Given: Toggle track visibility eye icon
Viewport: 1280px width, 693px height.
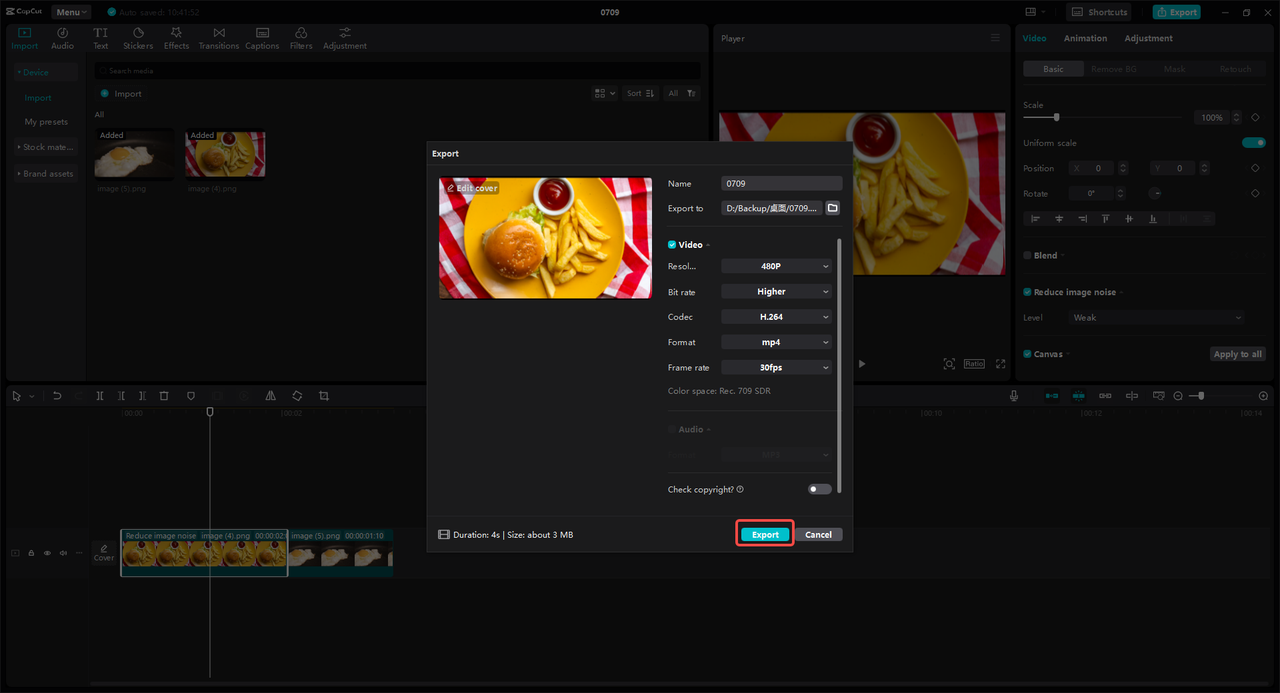Looking at the screenshot, I should pyautogui.click(x=47, y=553).
